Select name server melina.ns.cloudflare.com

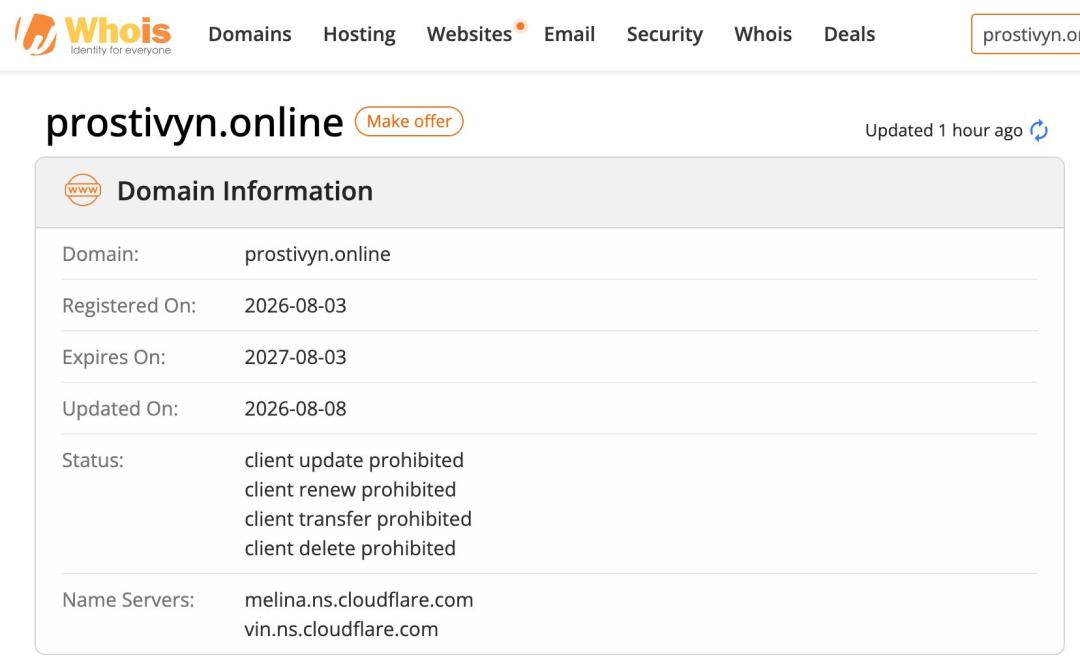359,600
